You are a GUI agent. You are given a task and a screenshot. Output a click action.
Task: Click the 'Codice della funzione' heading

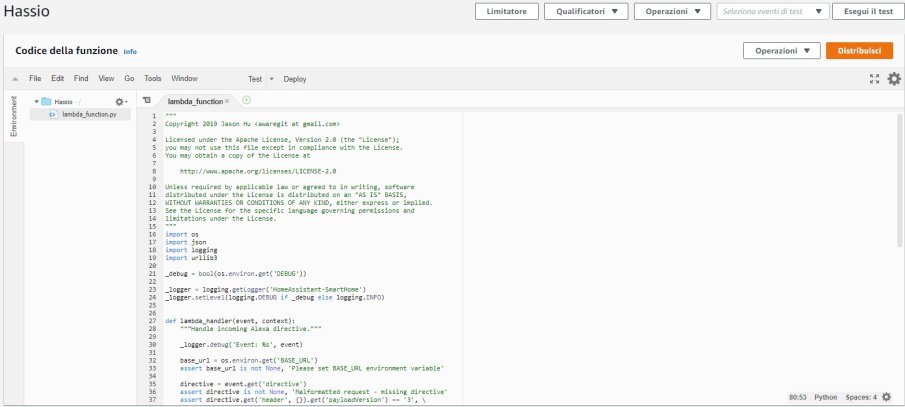point(66,51)
